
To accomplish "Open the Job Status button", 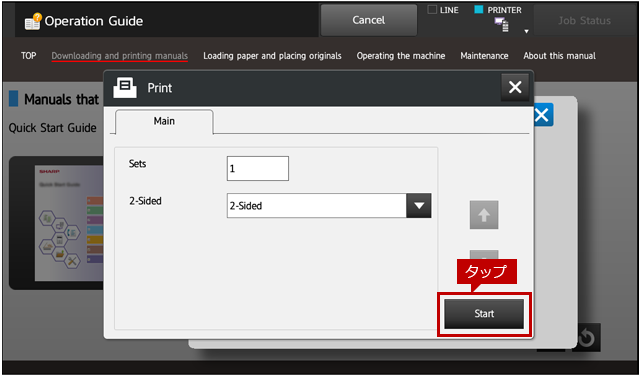I will (584, 20).
